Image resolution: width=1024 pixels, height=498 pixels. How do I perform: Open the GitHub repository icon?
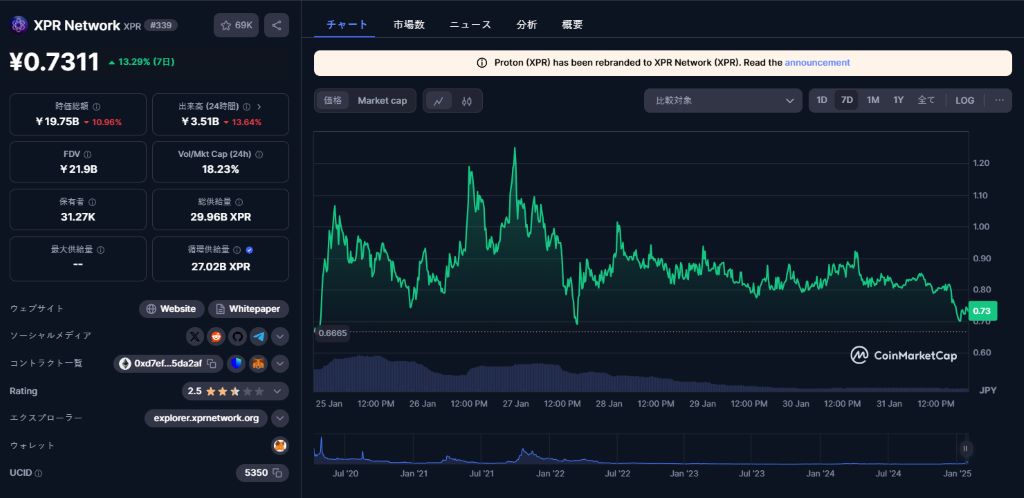pos(237,337)
